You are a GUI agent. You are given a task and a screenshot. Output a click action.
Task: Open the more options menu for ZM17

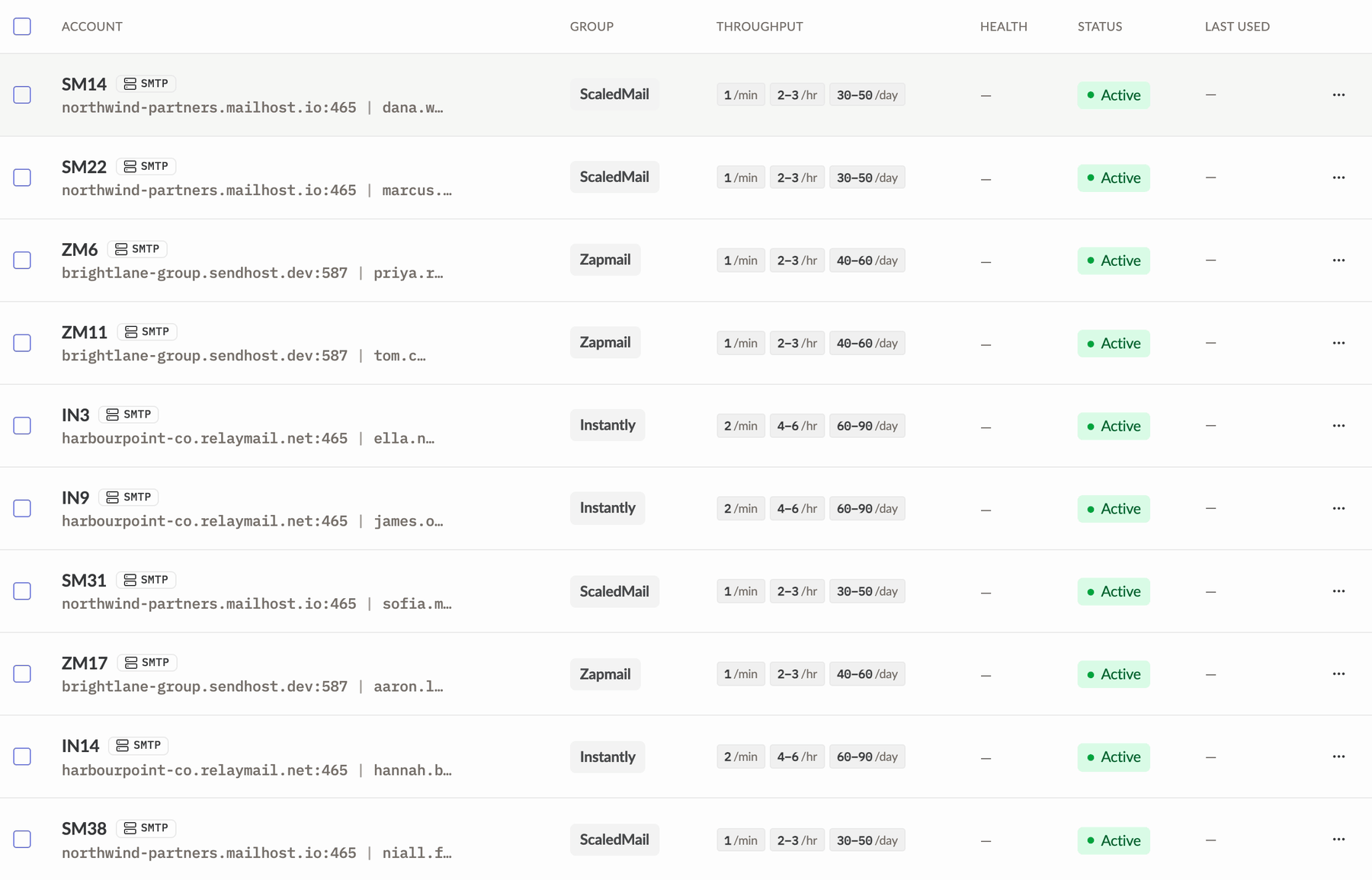1338,674
